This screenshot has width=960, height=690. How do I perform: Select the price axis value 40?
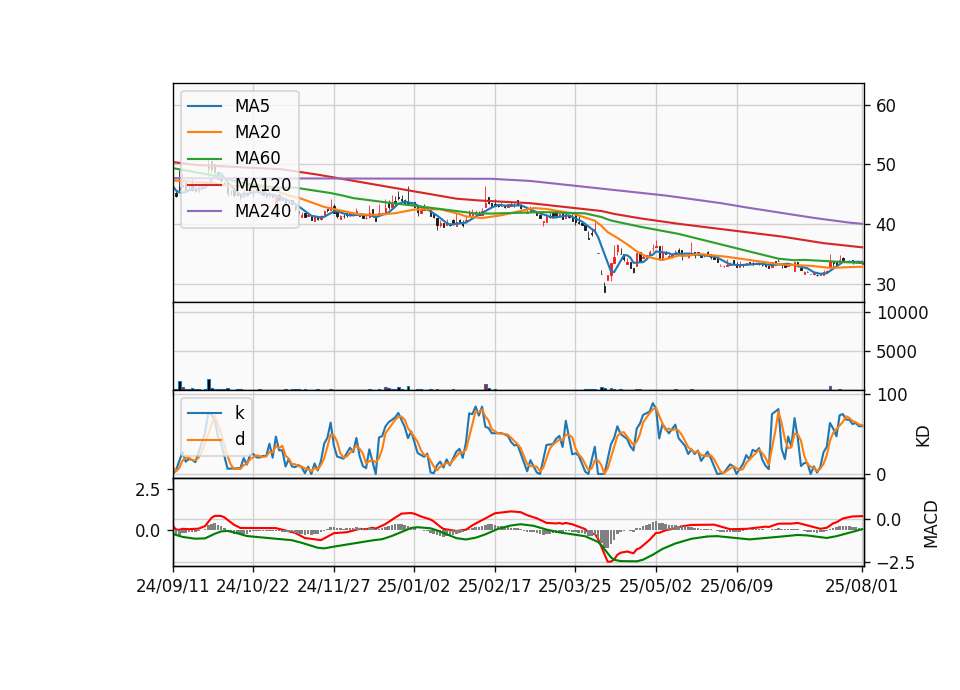coord(885,225)
